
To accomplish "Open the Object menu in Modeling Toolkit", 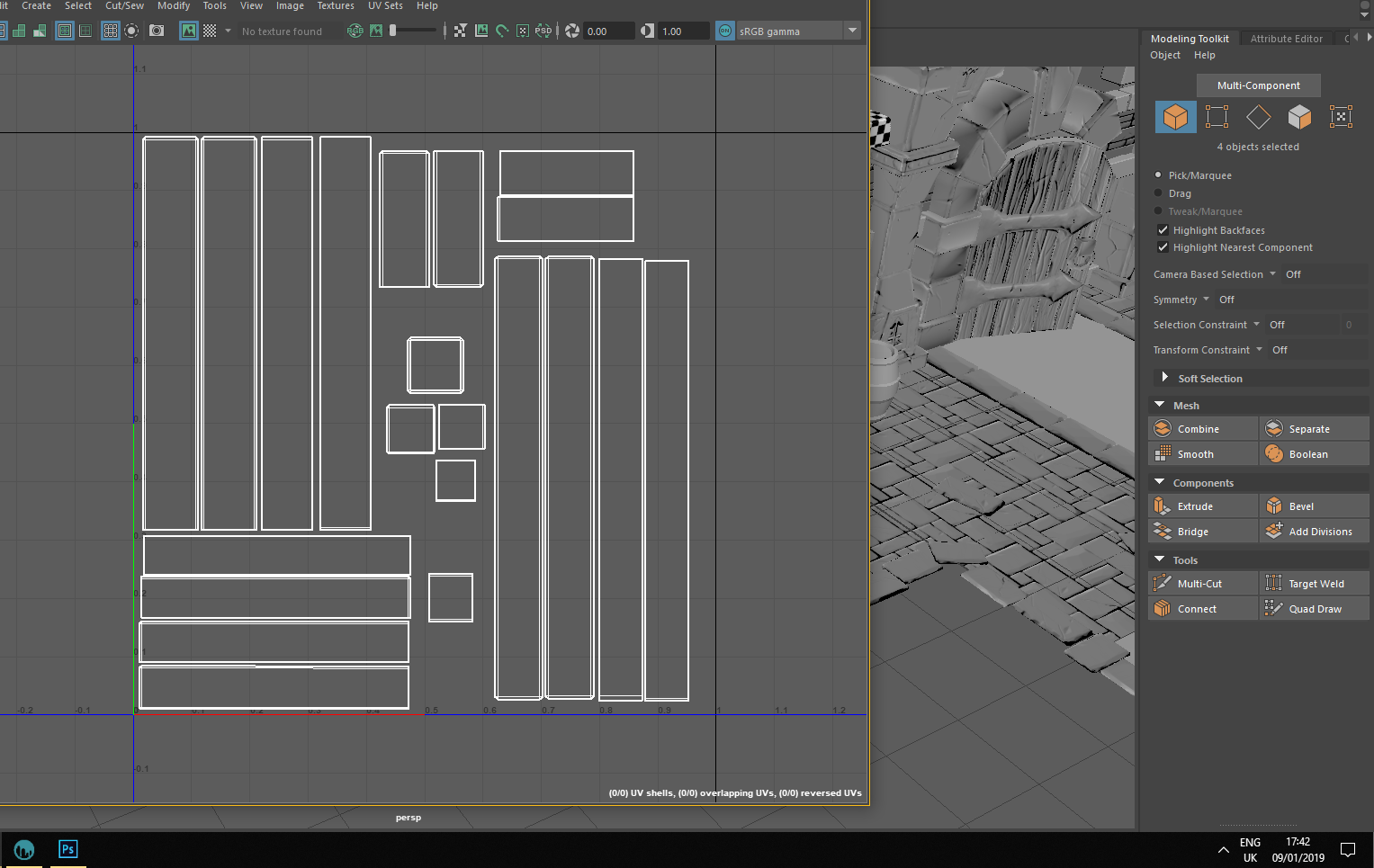I will point(1165,55).
